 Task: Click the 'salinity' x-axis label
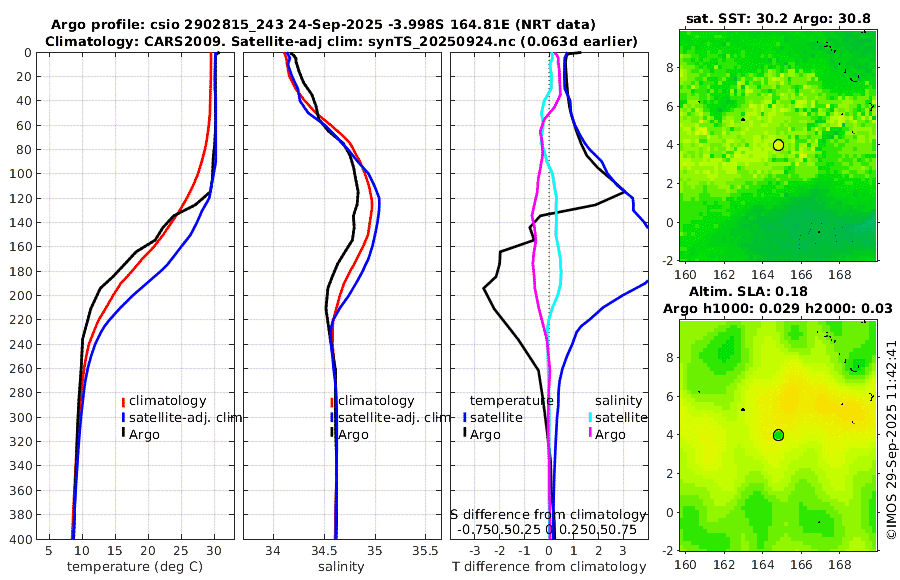[x=341, y=567]
